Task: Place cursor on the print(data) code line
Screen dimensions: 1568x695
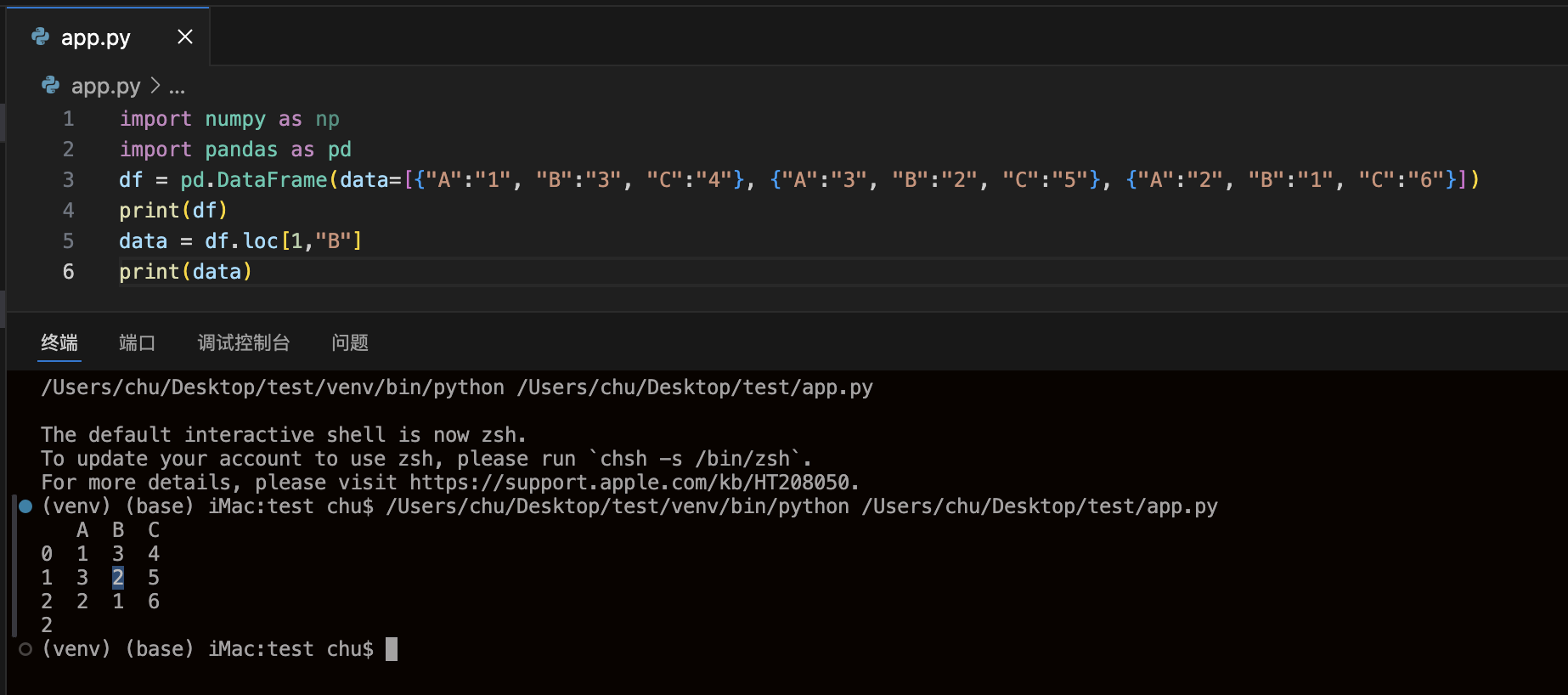Action: (x=185, y=272)
